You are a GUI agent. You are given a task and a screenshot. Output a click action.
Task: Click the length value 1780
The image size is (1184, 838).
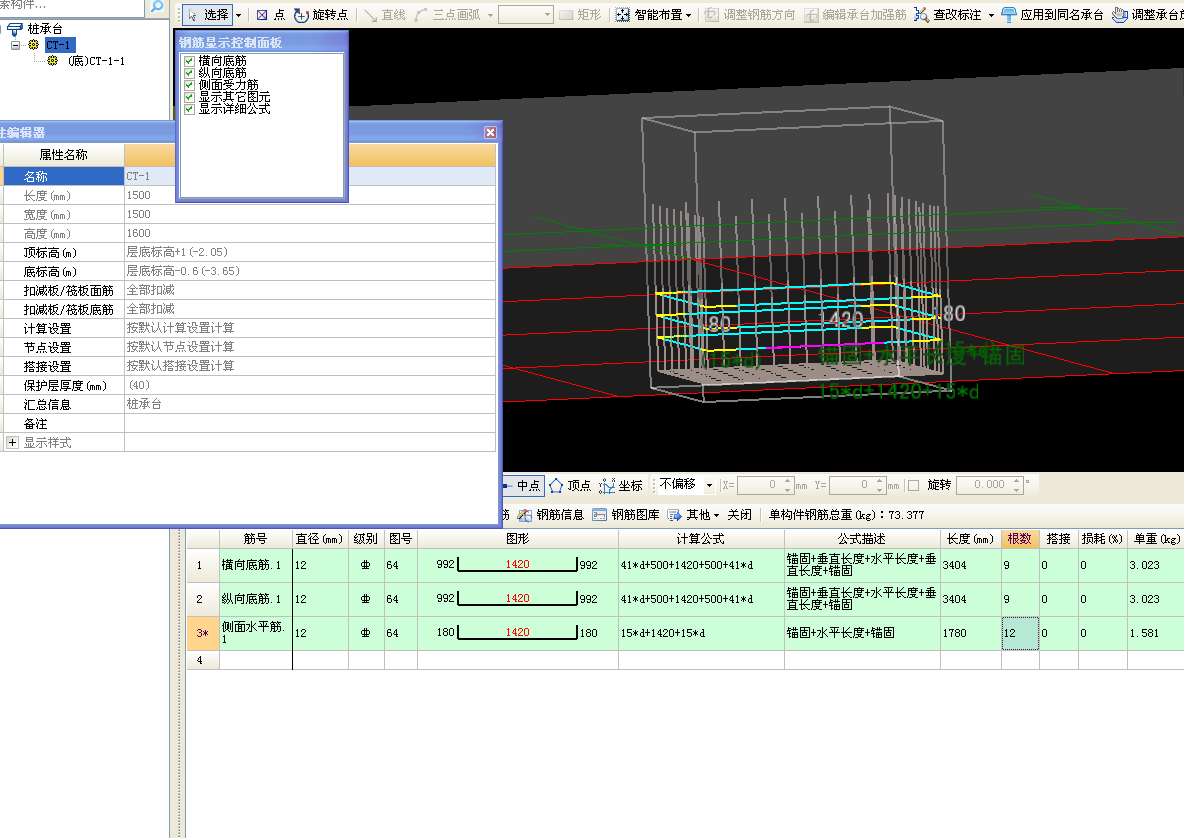pos(970,633)
